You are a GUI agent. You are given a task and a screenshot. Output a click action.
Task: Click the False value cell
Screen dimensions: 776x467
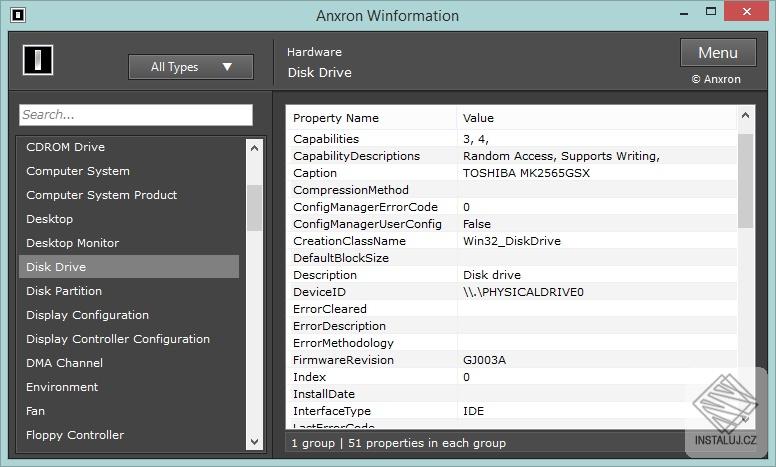pos(477,224)
